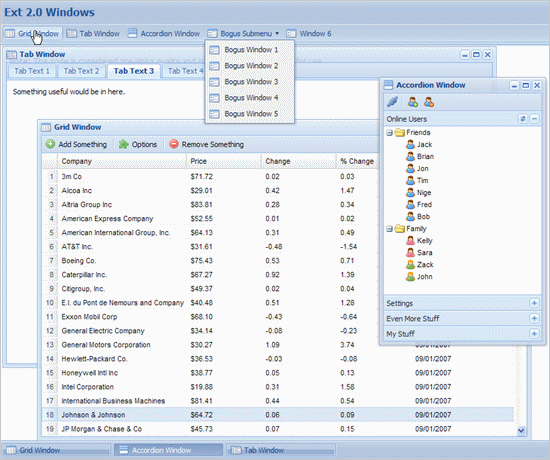Open Window 6 from top toolbar
The height and width of the screenshot is (460, 550).
tap(309, 34)
